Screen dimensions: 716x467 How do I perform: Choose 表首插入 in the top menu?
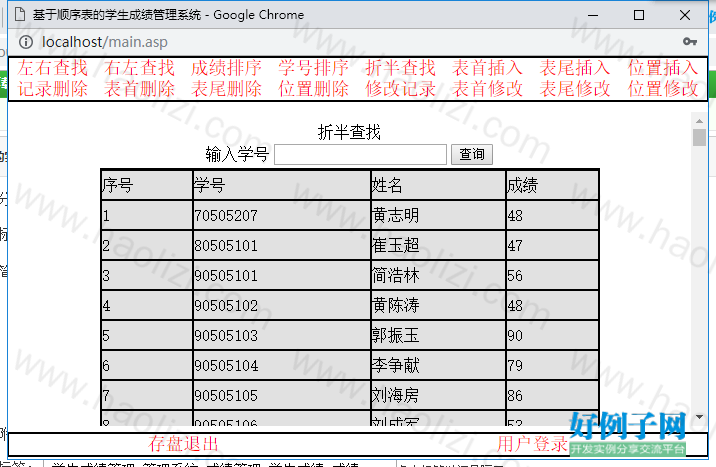click(x=488, y=68)
